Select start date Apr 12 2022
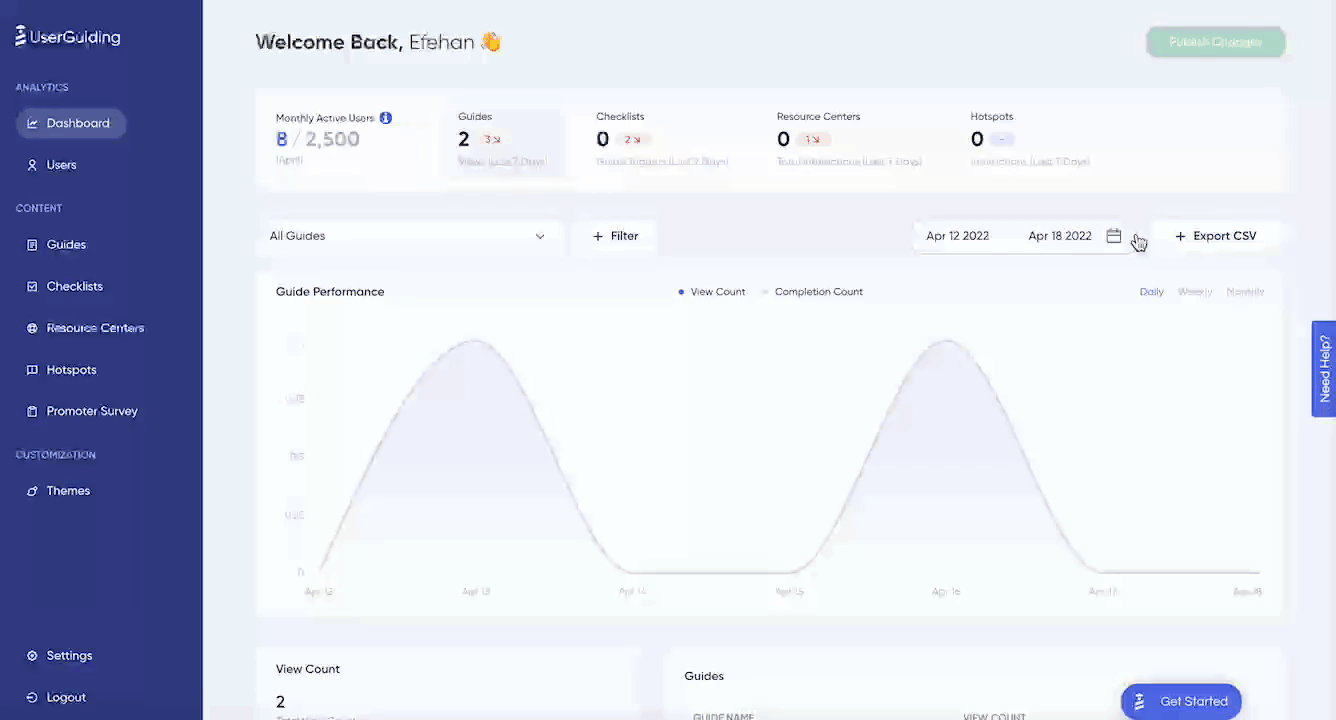 (957, 236)
